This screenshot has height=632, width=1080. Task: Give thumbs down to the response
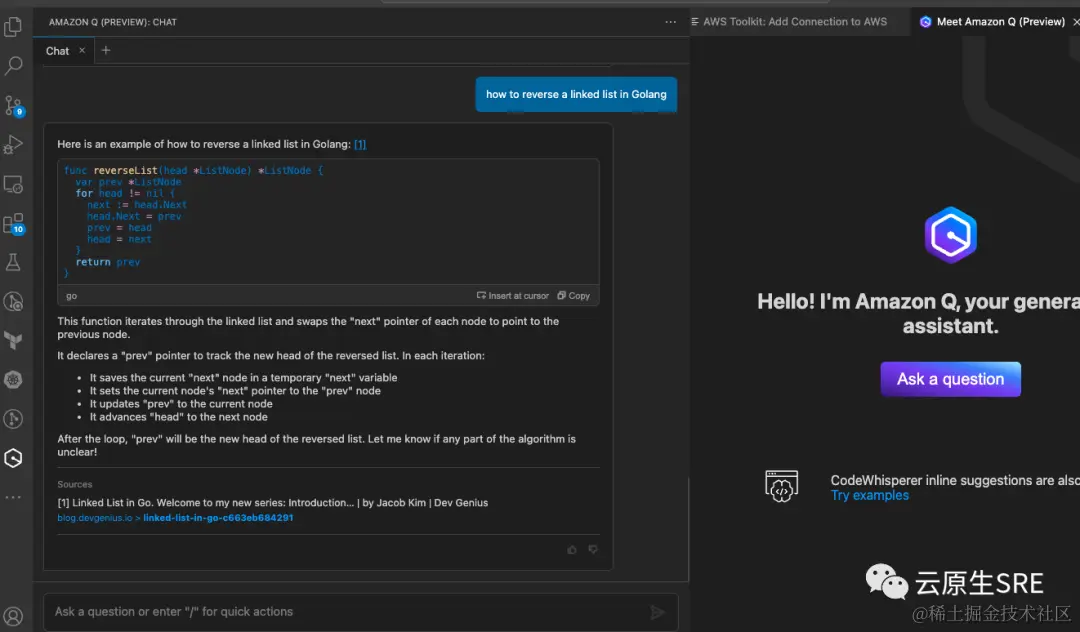coord(593,549)
